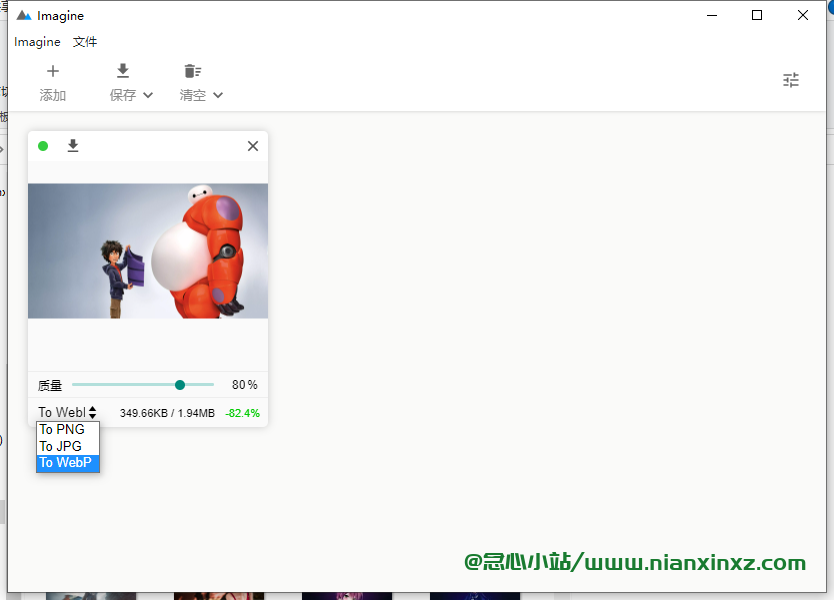
Task: Click the Imagine app logo in title bar
Action: (x=24, y=15)
